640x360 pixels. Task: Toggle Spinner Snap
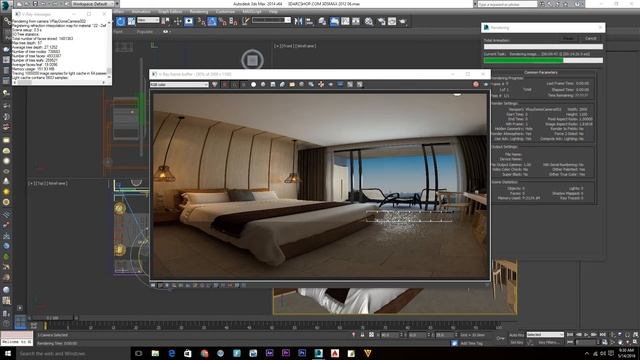coord(233,21)
